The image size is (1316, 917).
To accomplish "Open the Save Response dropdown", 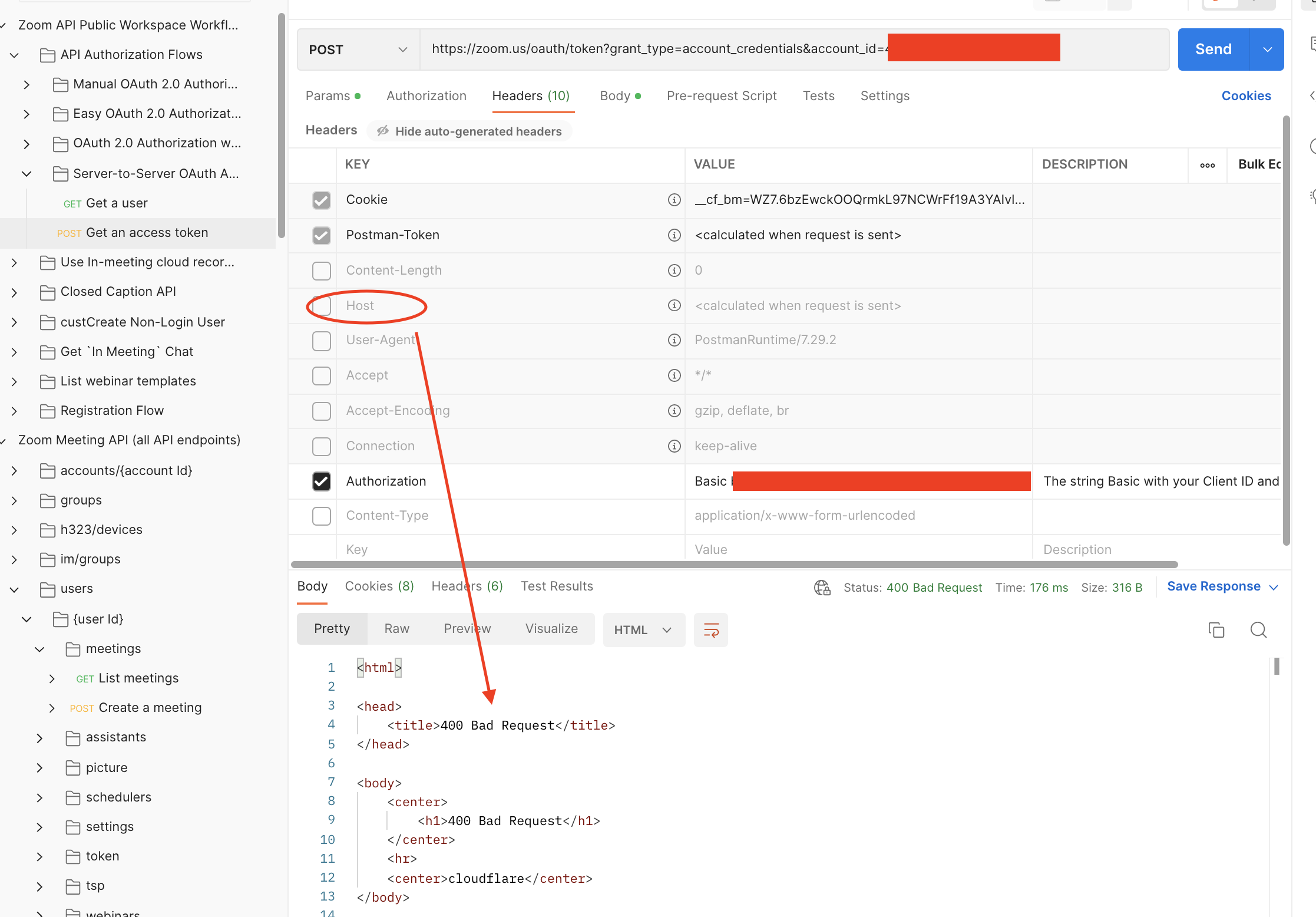I will click(1223, 587).
